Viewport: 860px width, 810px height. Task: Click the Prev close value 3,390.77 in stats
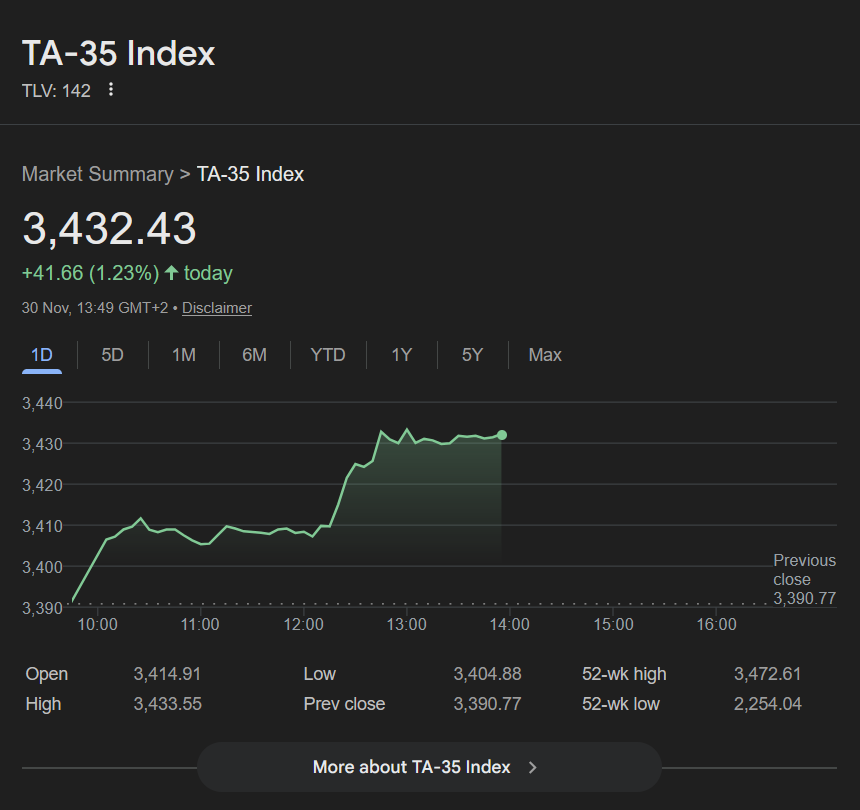(487, 704)
